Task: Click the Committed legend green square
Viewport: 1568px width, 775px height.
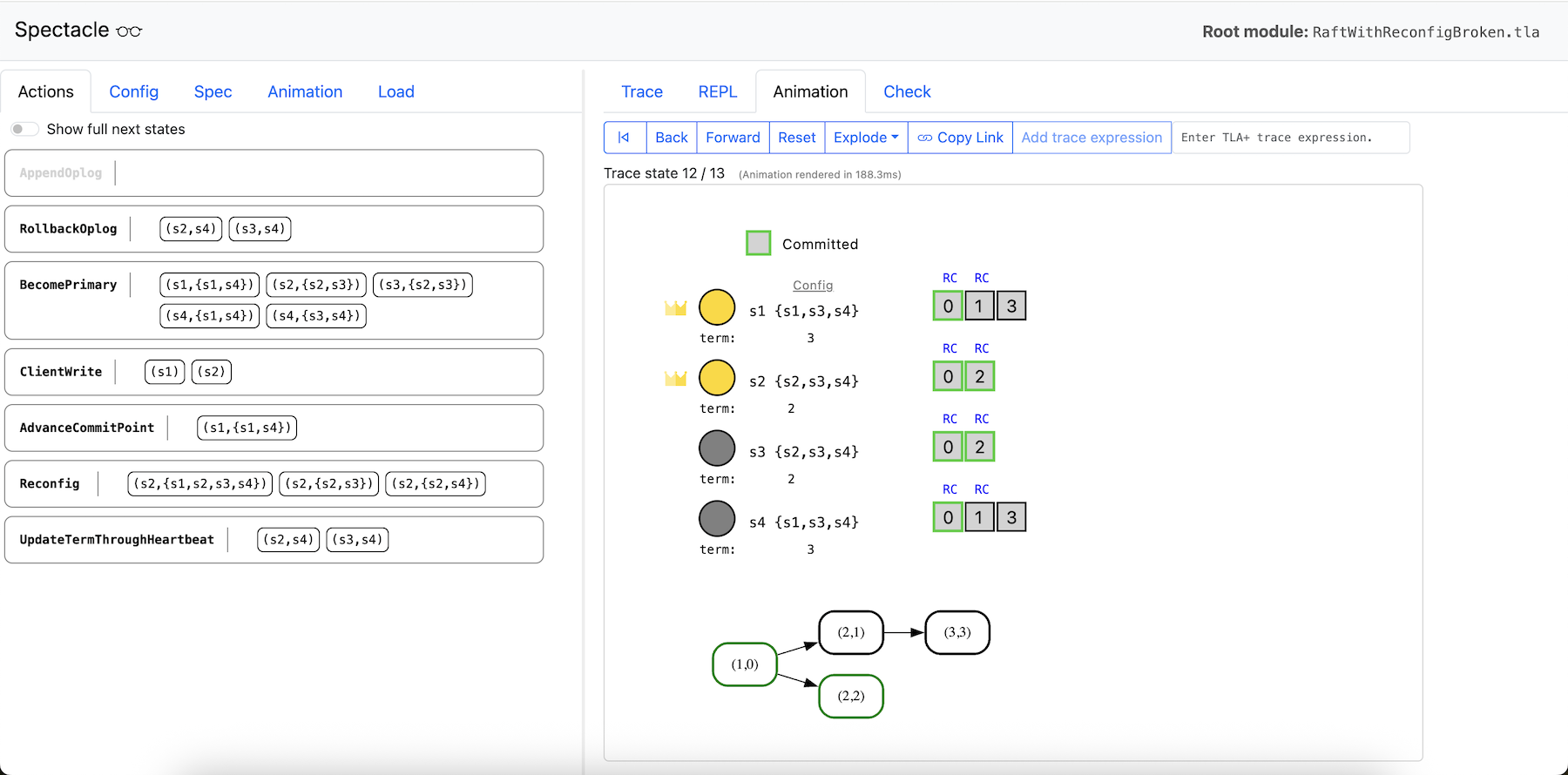Action: click(x=759, y=243)
